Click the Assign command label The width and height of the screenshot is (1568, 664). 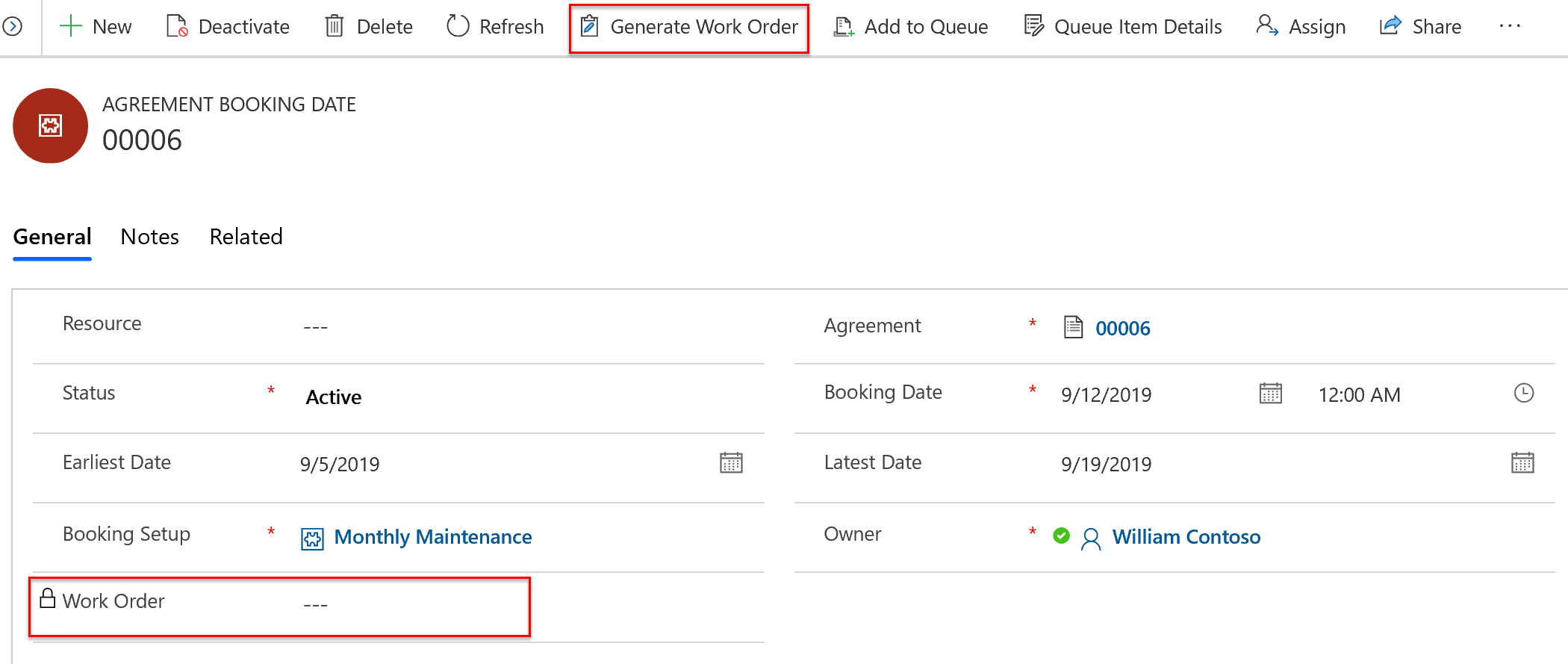[1317, 27]
